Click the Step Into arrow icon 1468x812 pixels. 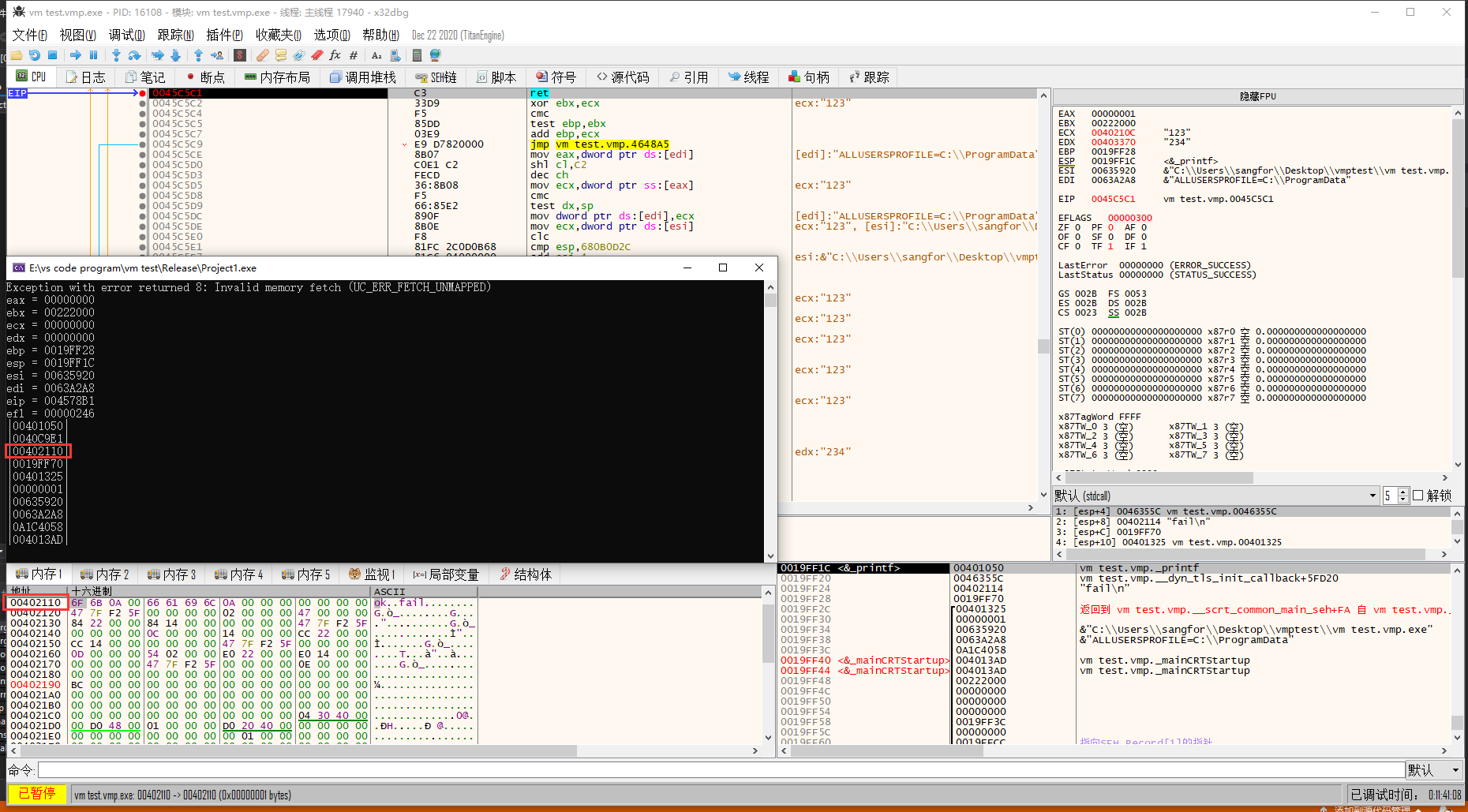(116, 55)
